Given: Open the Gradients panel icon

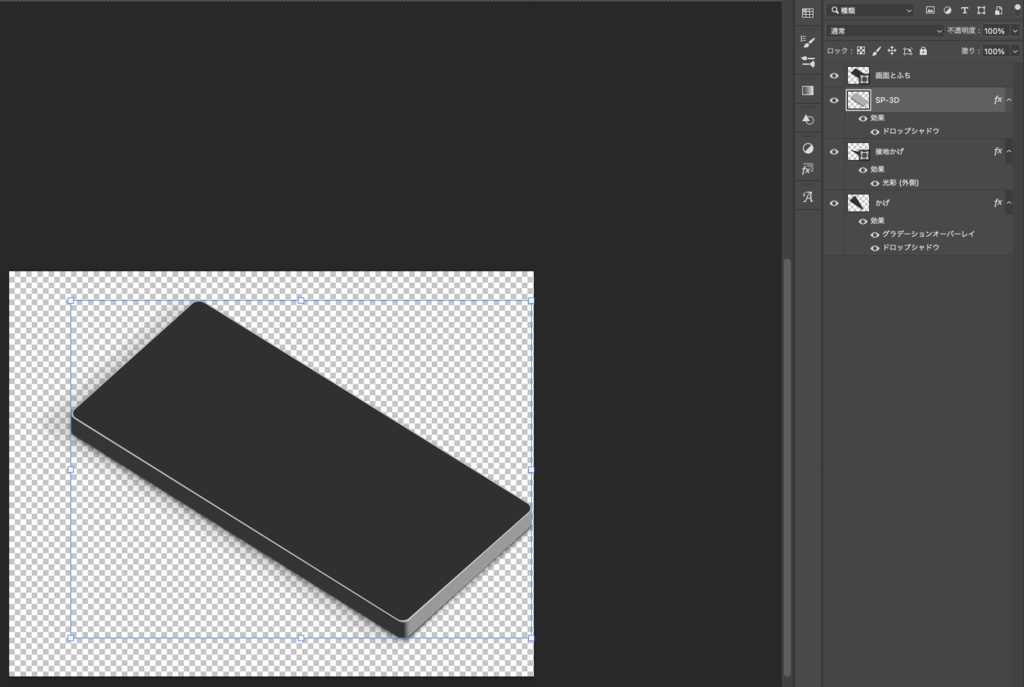Looking at the screenshot, I should click(808, 90).
